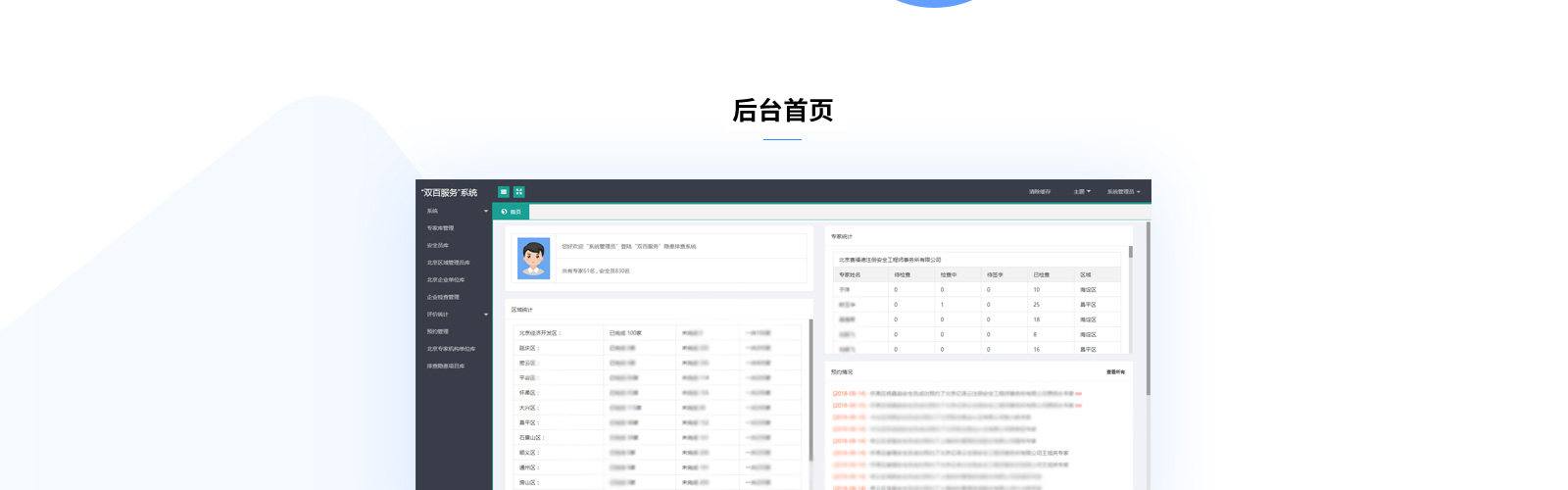Image resolution: width=1568 pixels, height=490 pixels.
Task: Open the 首页 tab
Action: (512, 212)
